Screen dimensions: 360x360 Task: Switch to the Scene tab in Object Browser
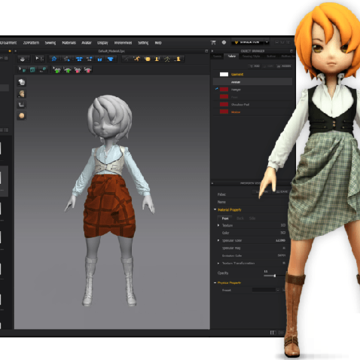(217, 56)
